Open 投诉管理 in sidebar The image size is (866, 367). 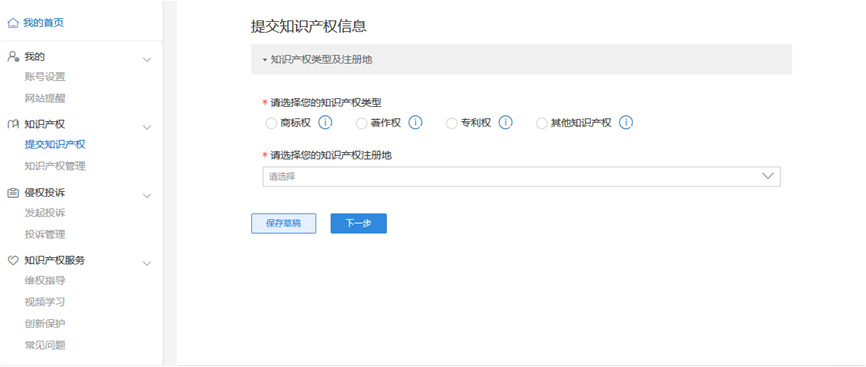45,234
